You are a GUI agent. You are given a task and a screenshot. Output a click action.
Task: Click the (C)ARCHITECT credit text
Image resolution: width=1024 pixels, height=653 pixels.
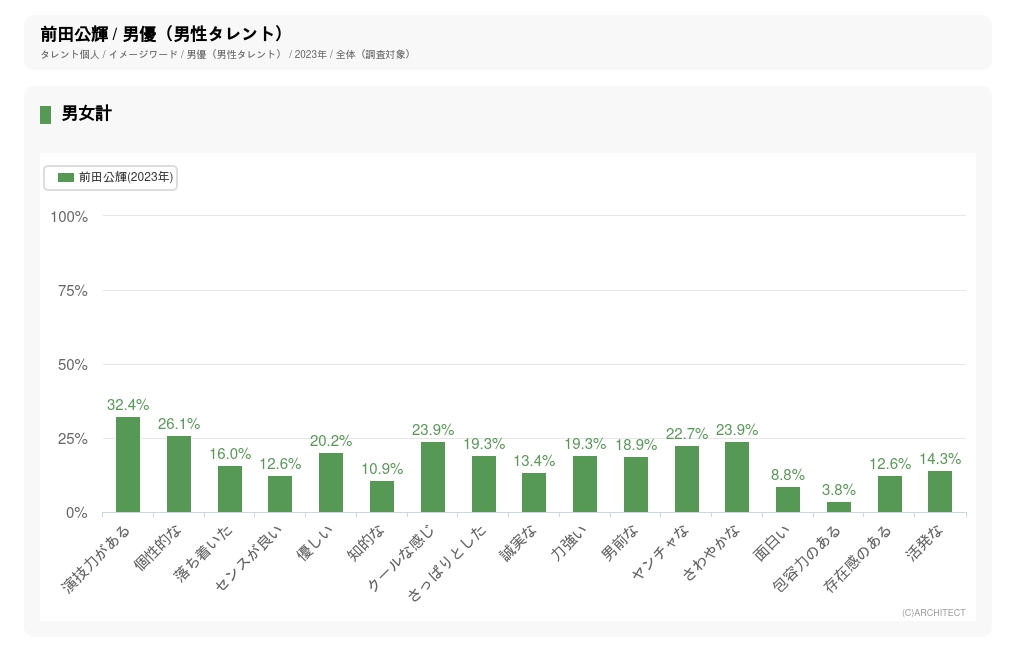[x=933, y=612]
